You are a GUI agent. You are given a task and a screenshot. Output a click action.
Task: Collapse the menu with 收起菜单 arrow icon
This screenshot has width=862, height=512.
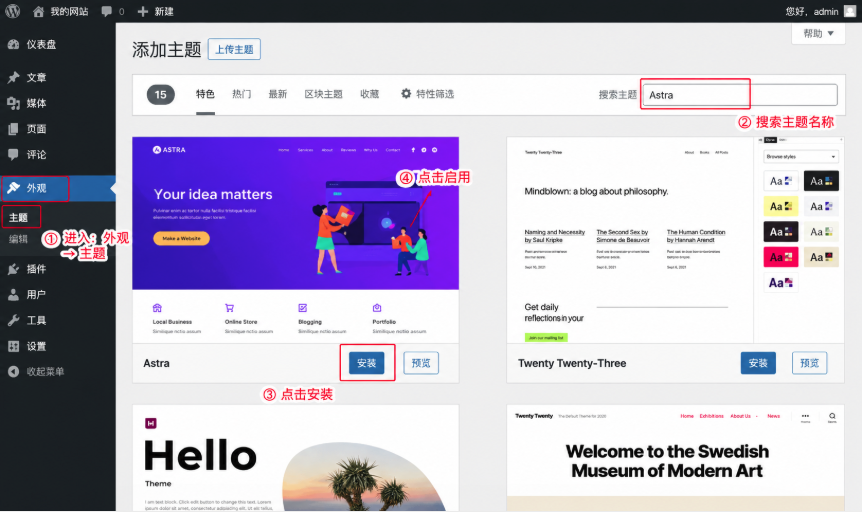pos(14,372)
